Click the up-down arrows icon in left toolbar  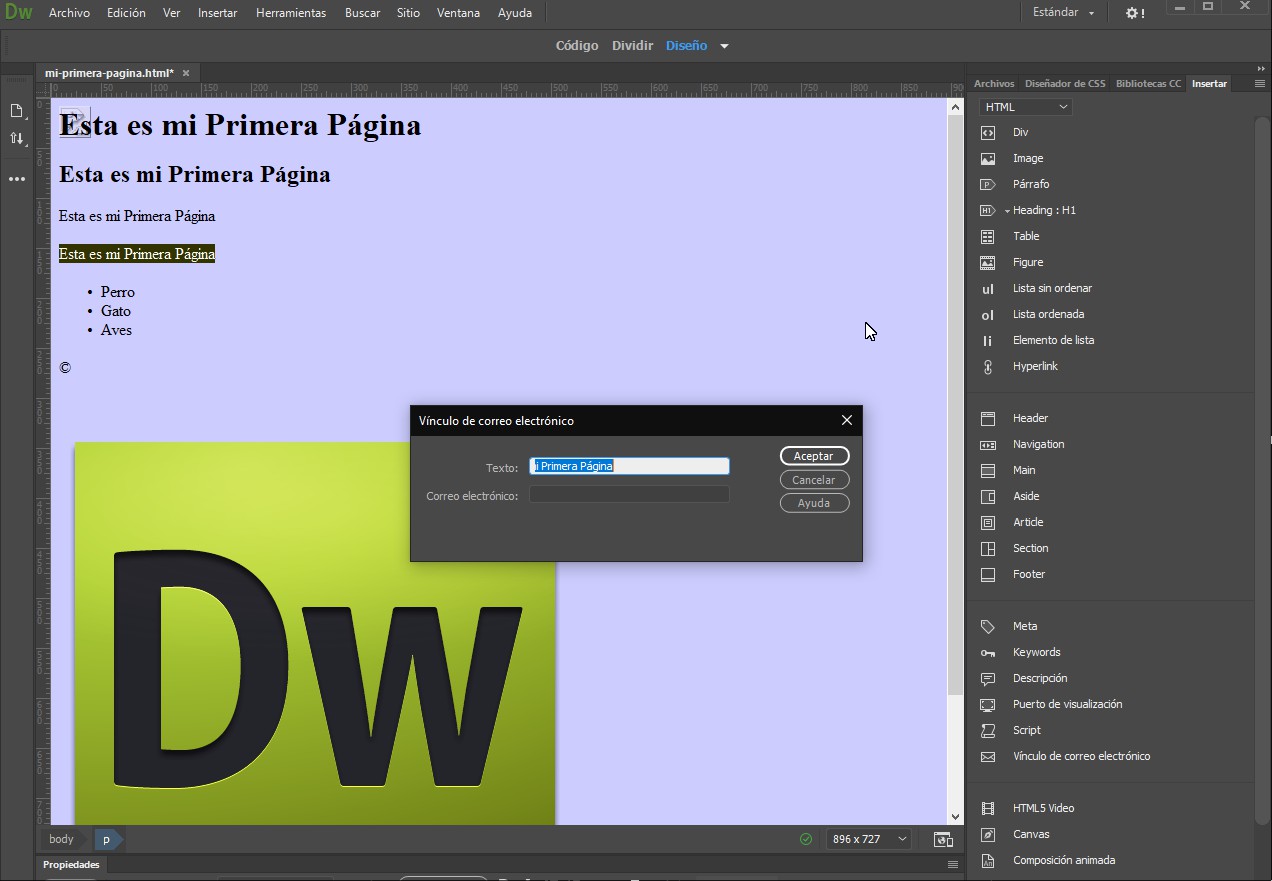tap(17, 138)
